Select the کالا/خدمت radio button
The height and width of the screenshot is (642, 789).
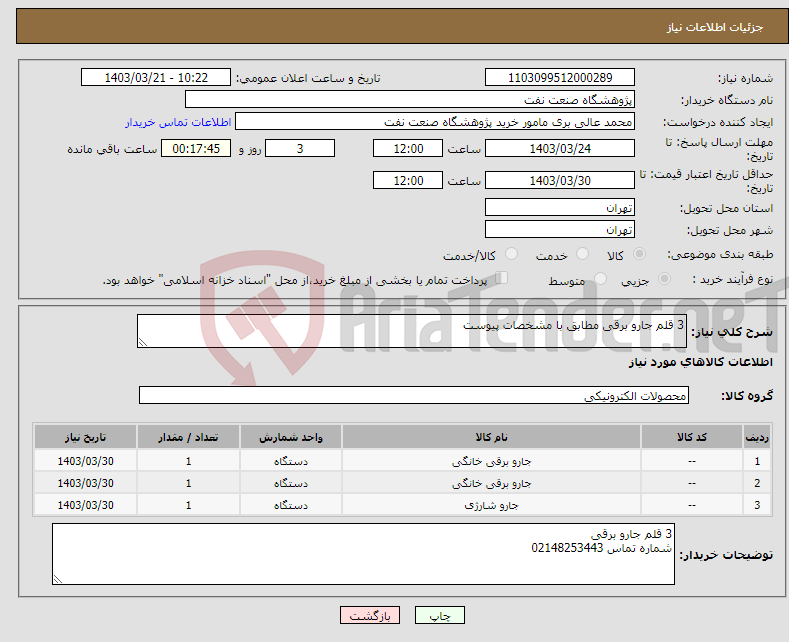[x=511, y=254]
